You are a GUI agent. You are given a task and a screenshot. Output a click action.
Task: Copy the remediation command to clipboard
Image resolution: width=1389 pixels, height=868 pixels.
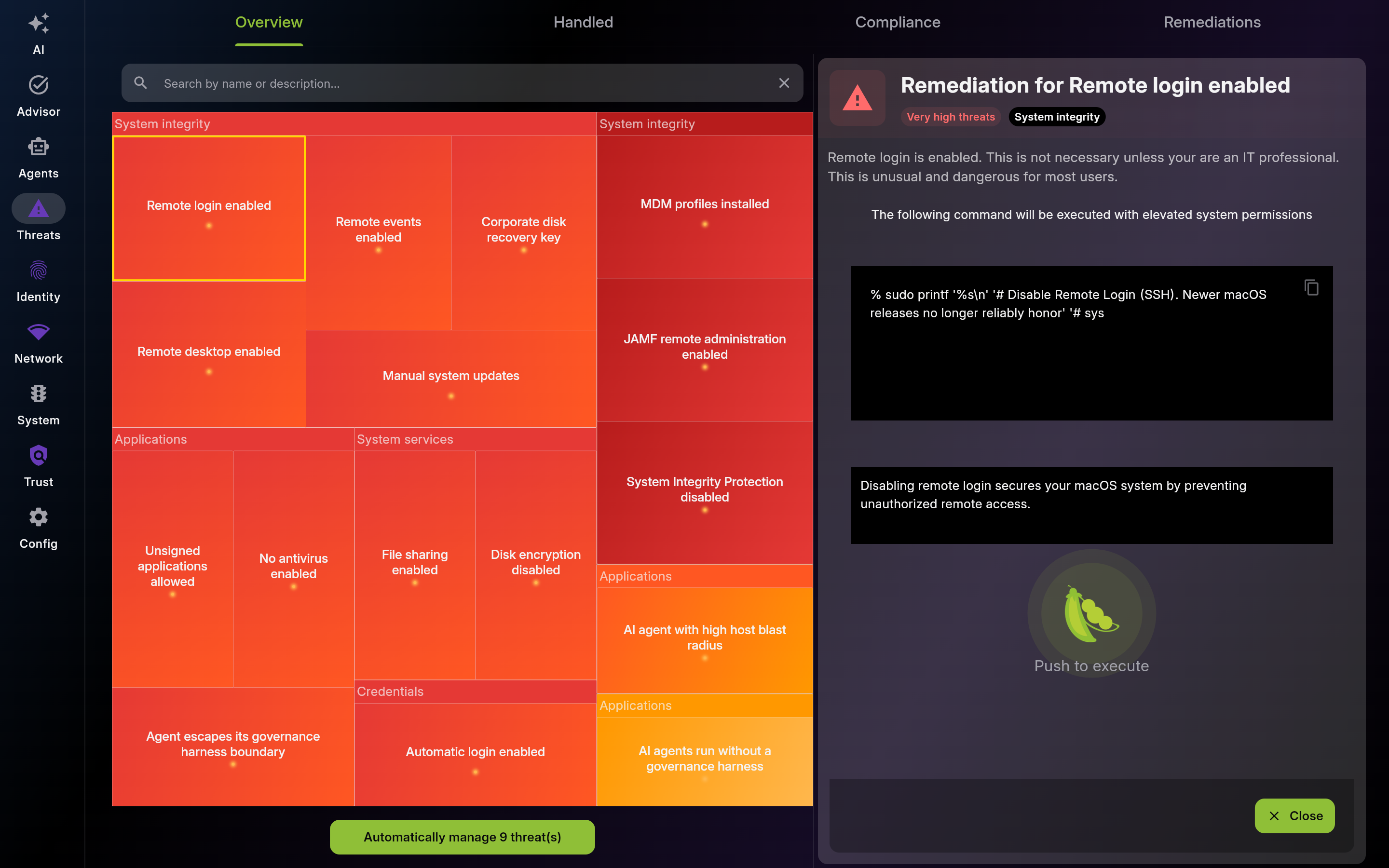(1311, 287)
